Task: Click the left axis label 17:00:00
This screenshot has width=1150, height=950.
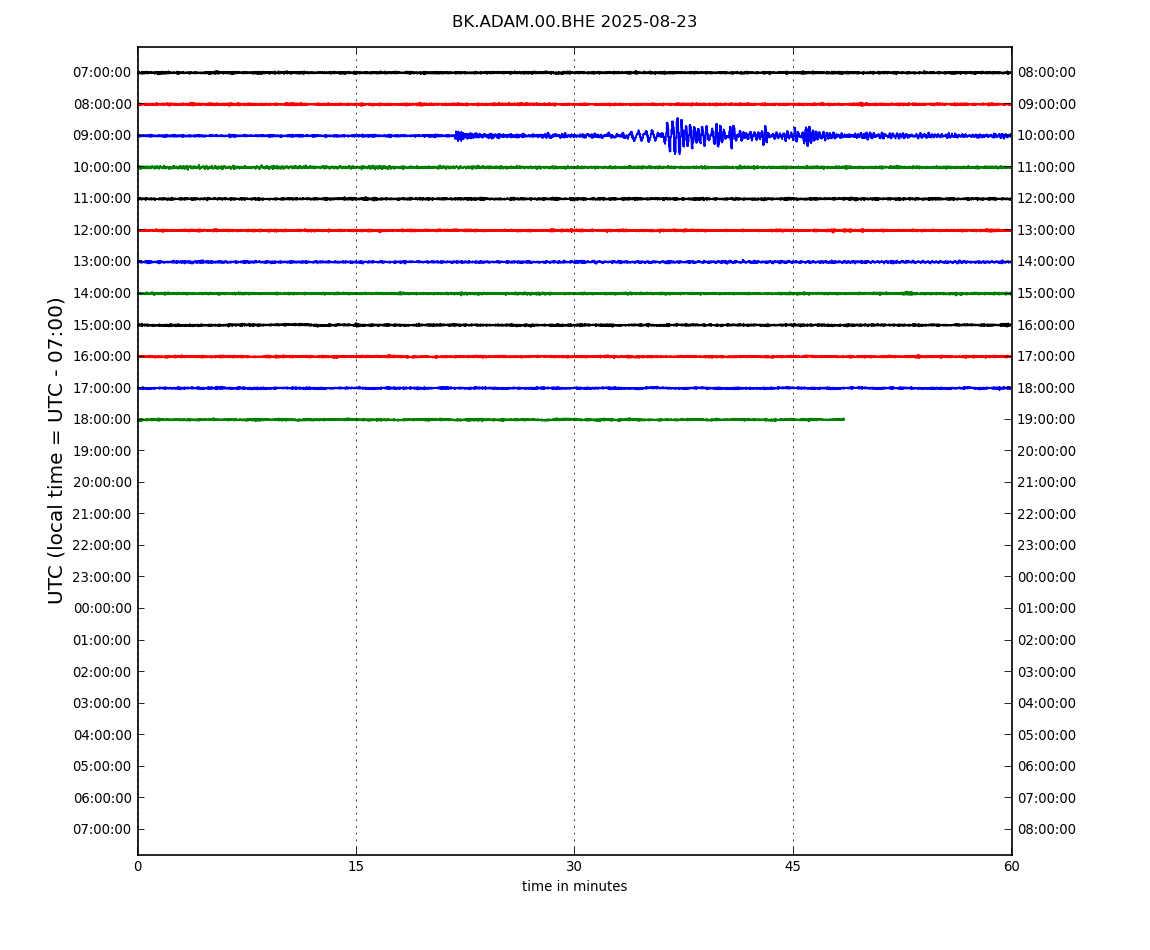Action: tap(102, 388)
